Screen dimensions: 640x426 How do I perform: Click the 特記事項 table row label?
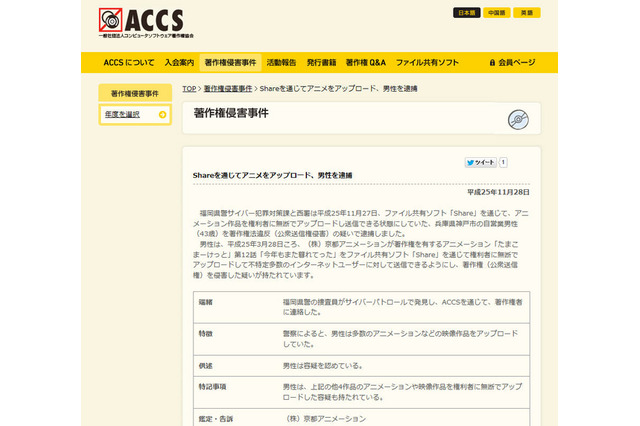212,387
